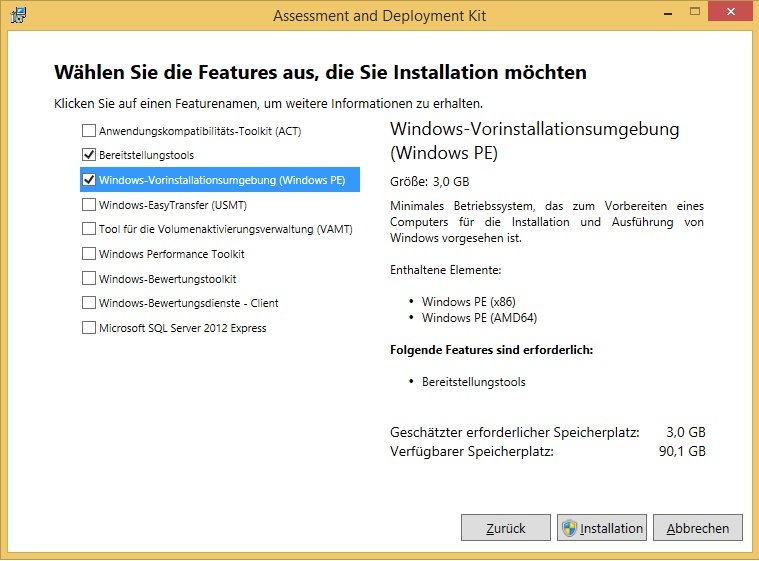Screen dimensions: 759x561
Task: Select the Anwendungskompatibilitäts-Toolkit (ACT) feature name
Action: 200,131
